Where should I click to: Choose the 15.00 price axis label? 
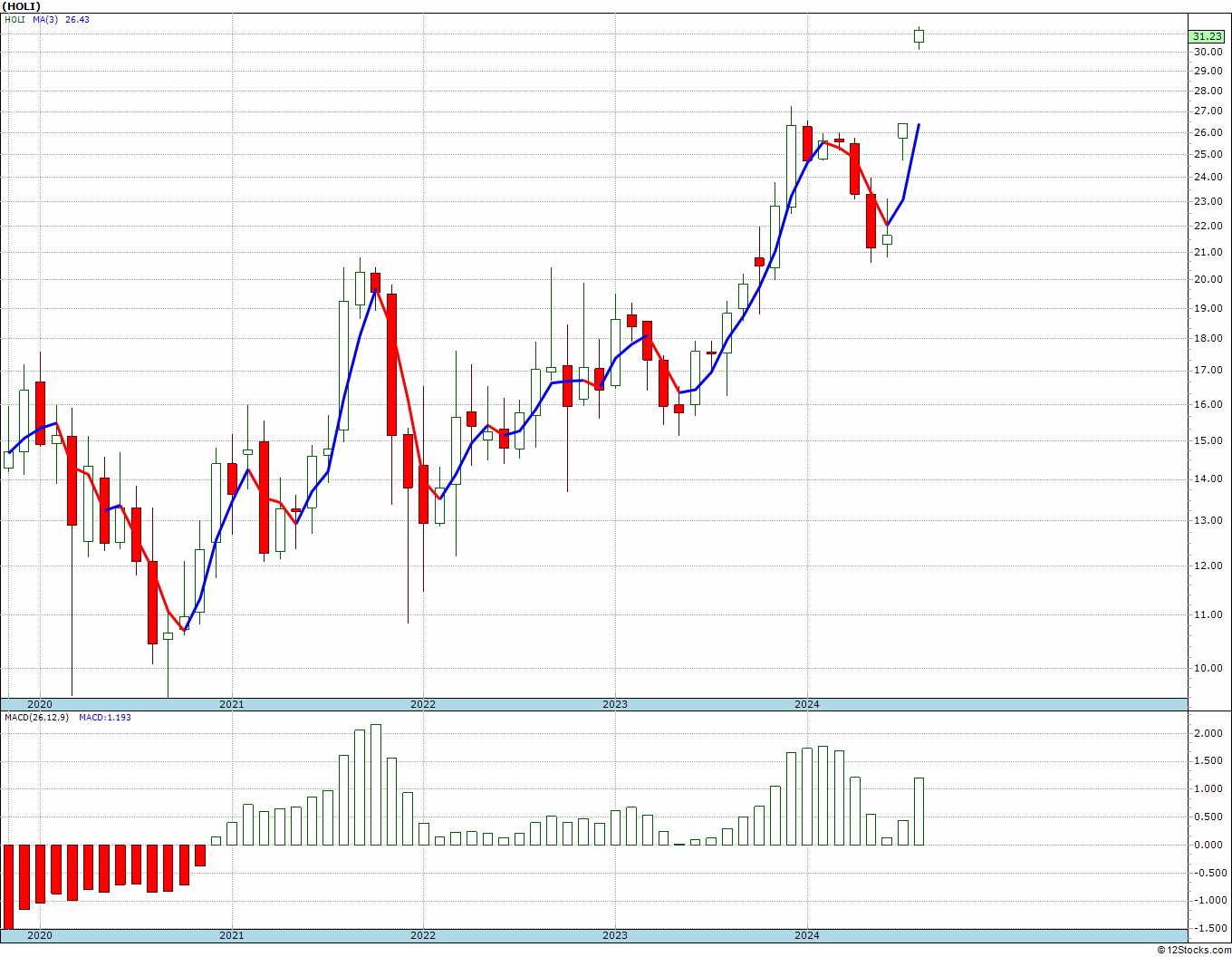(x=1208, y=441)
